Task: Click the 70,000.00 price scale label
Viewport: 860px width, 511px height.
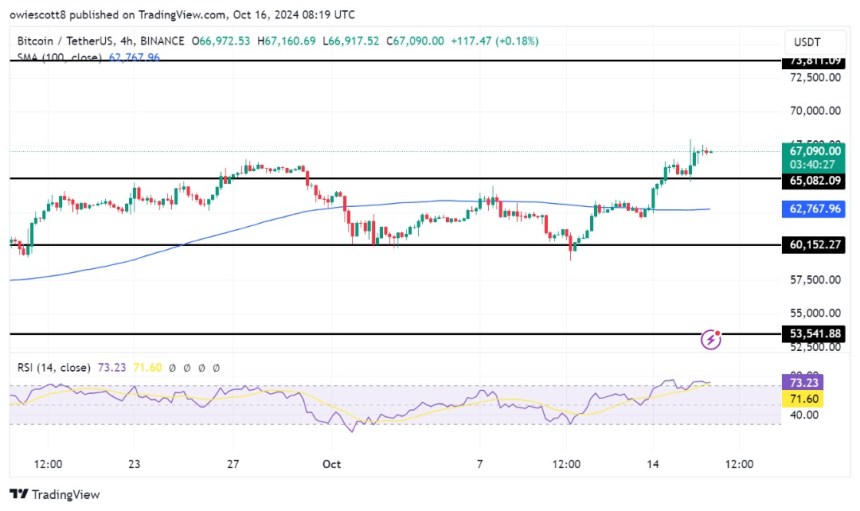Action: [814, 111]
